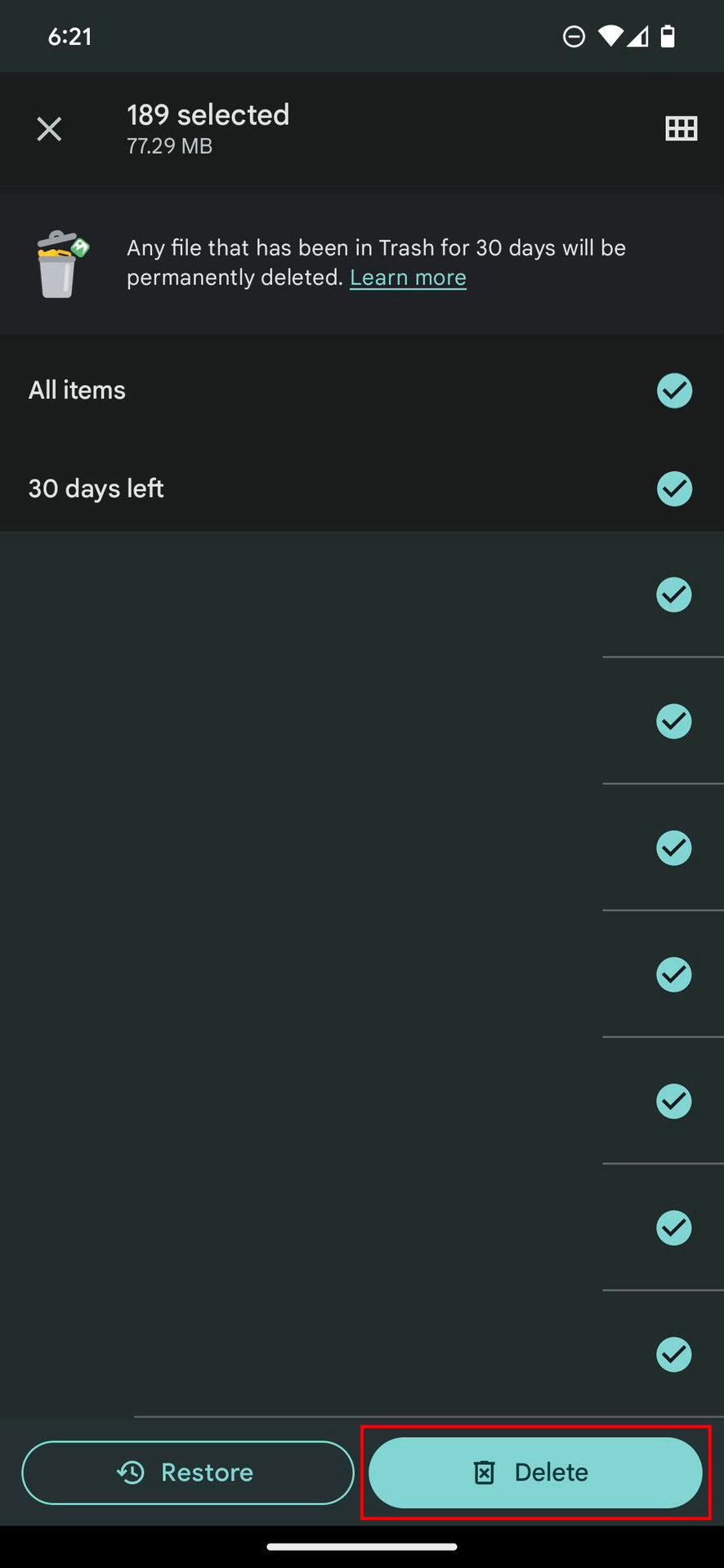Tap the Wi-Fi status icon
724x1568 pixels.
pyautogui.click(x=610, y=36)
